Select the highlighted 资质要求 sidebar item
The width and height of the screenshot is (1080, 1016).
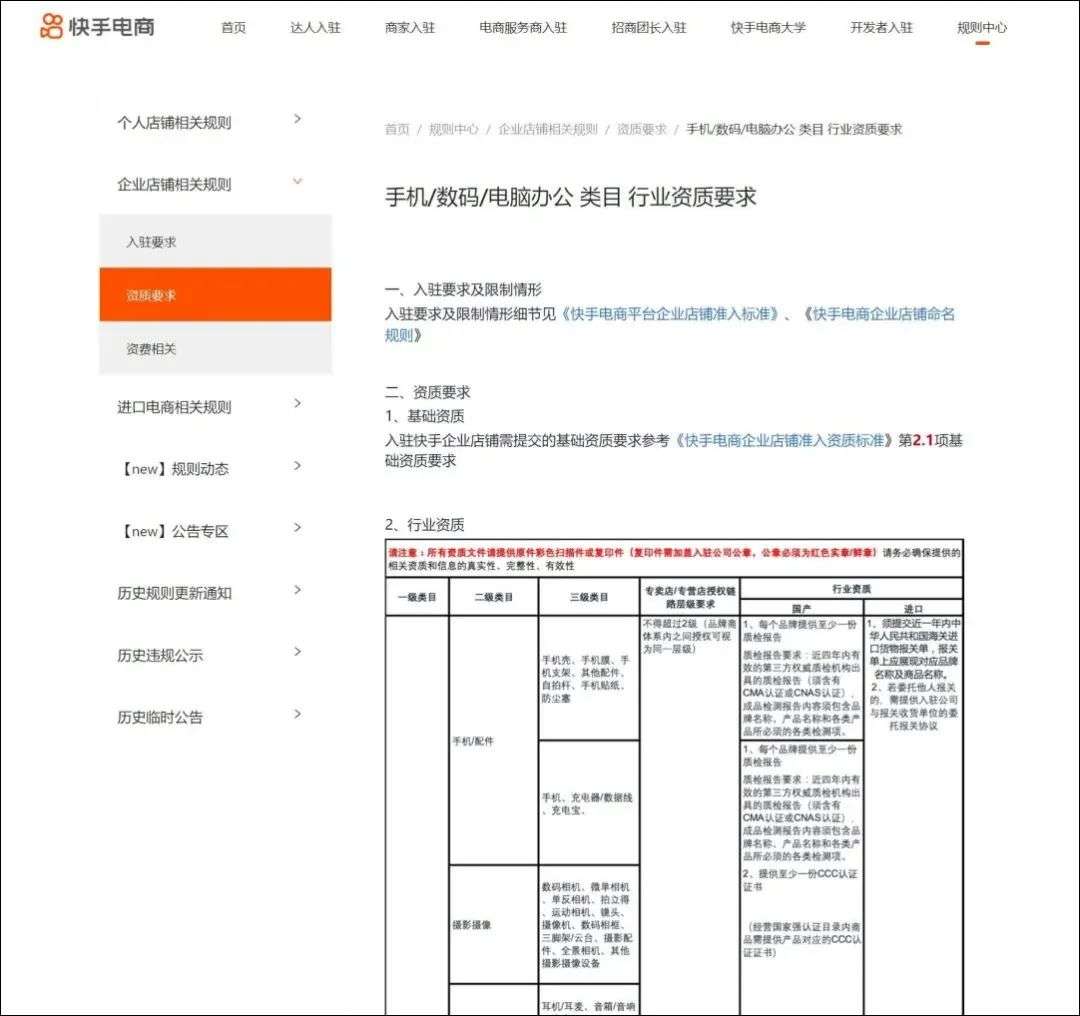pos(151,295)
